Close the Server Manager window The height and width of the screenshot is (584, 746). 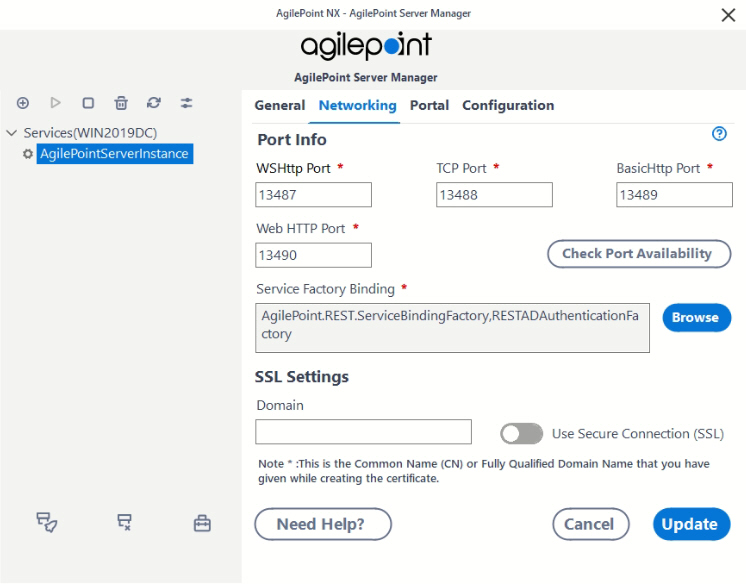pos(728,15)
